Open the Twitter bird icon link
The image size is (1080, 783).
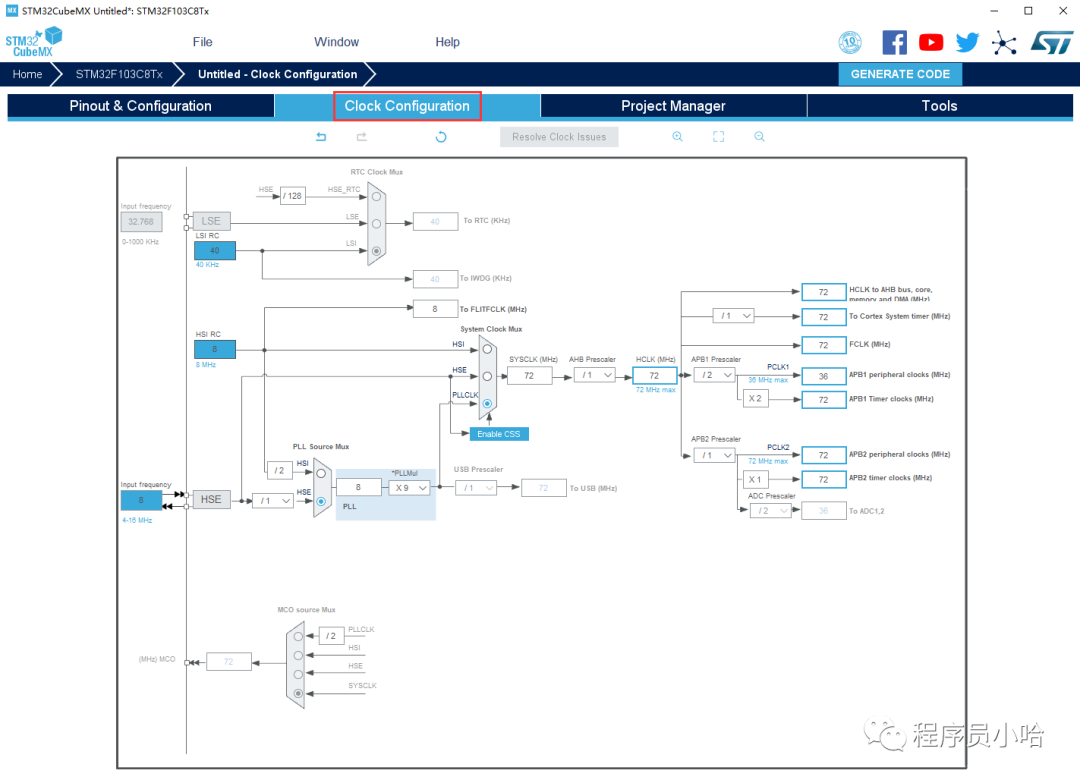coord(967,42)
